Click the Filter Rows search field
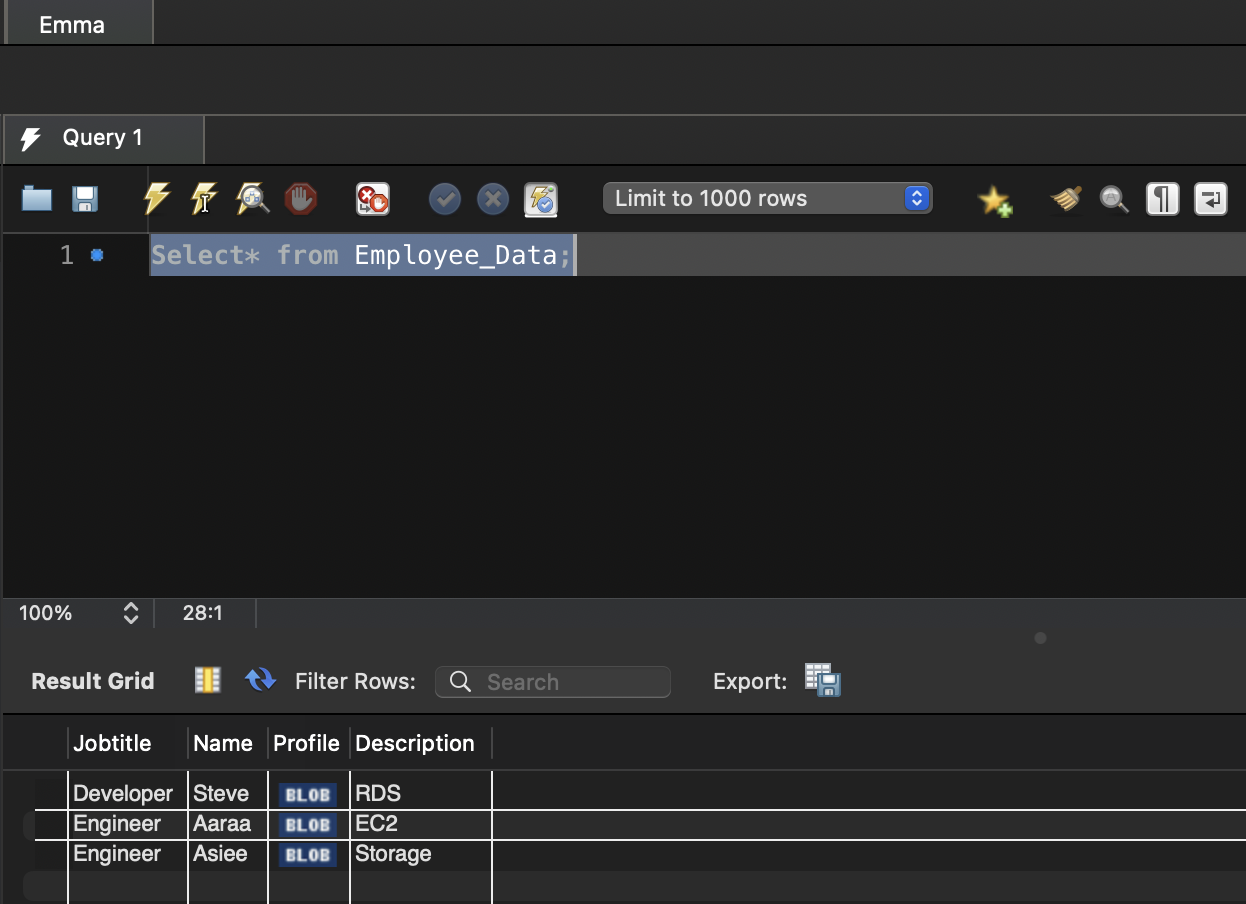Image resolution: width=1246 pixels, height=904 pixels. coord(553,681)
